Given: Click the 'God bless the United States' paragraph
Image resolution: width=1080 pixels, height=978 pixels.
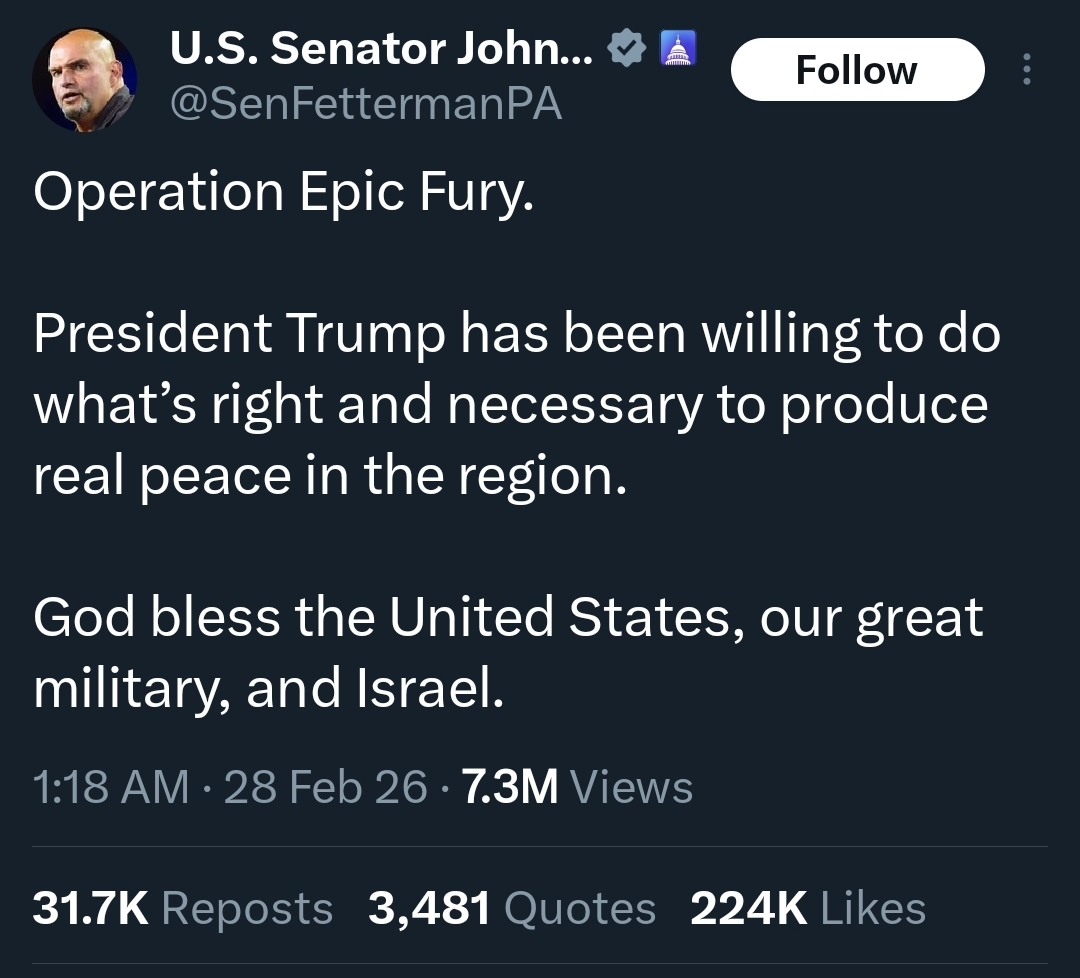Looking at the screenshot, I should coord(508,652).
